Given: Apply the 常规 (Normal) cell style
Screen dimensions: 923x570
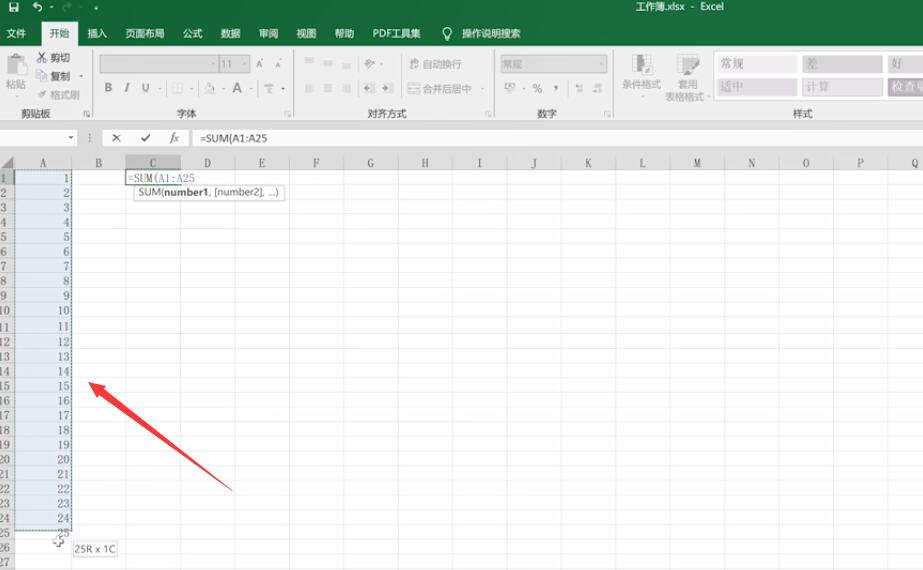Looking at the screenshot, I should click(x=756, y=64).
